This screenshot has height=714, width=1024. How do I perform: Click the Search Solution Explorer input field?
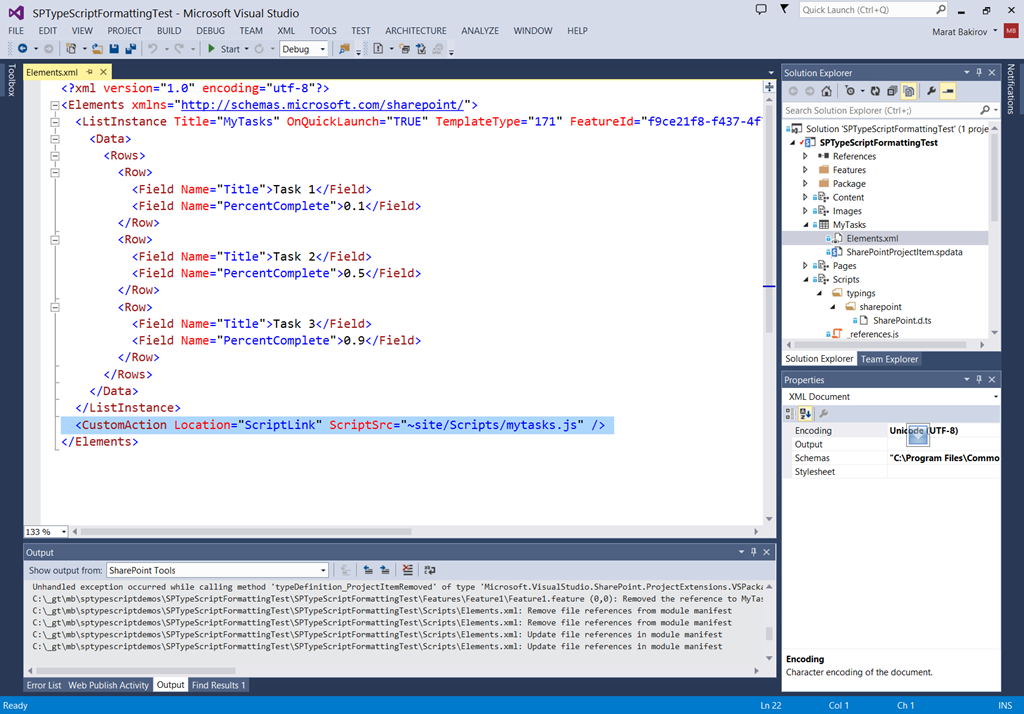pyautogui.click(x=881, y=110)
